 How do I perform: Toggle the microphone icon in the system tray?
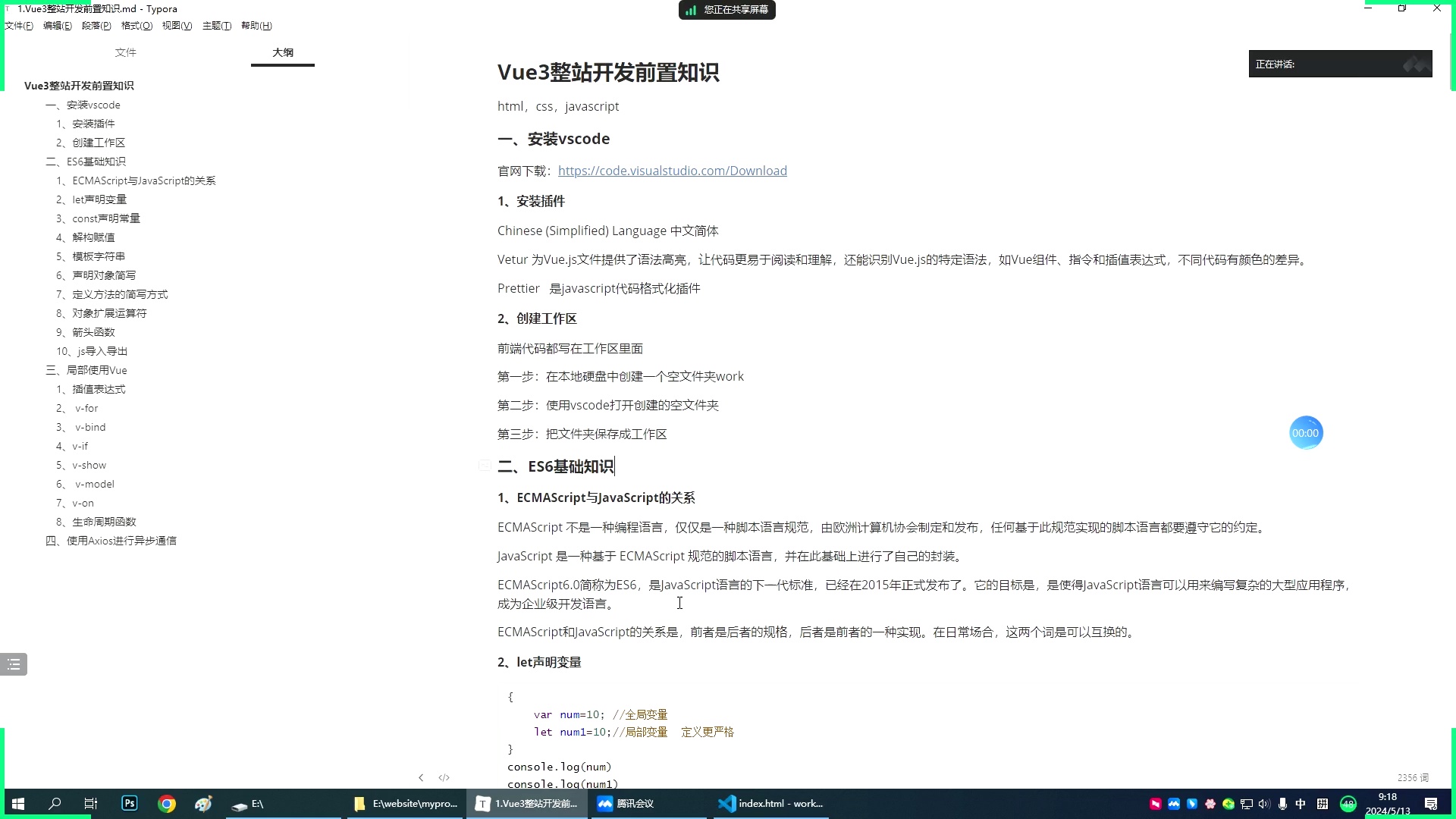(x=1282, y=804)
